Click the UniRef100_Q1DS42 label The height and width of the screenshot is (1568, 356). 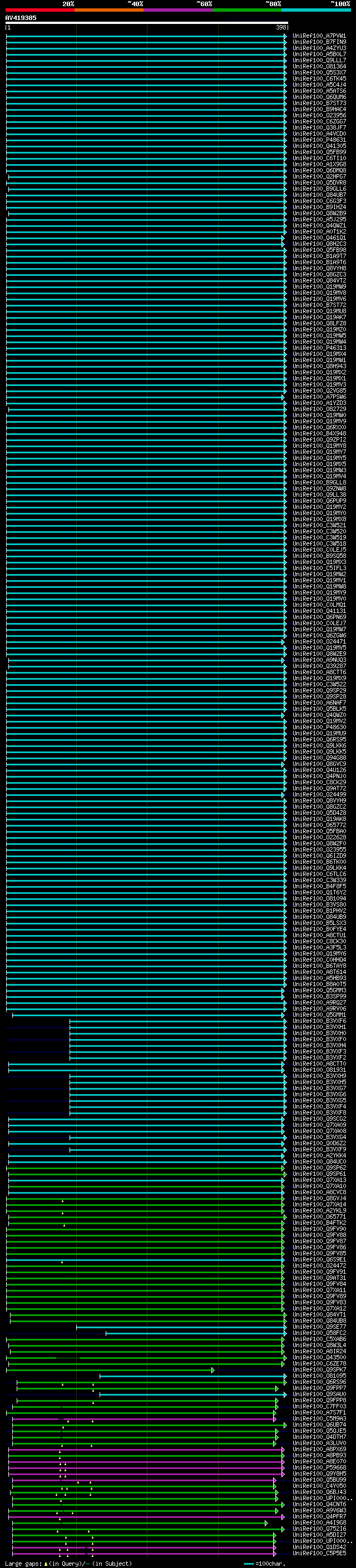(319, 1547)
